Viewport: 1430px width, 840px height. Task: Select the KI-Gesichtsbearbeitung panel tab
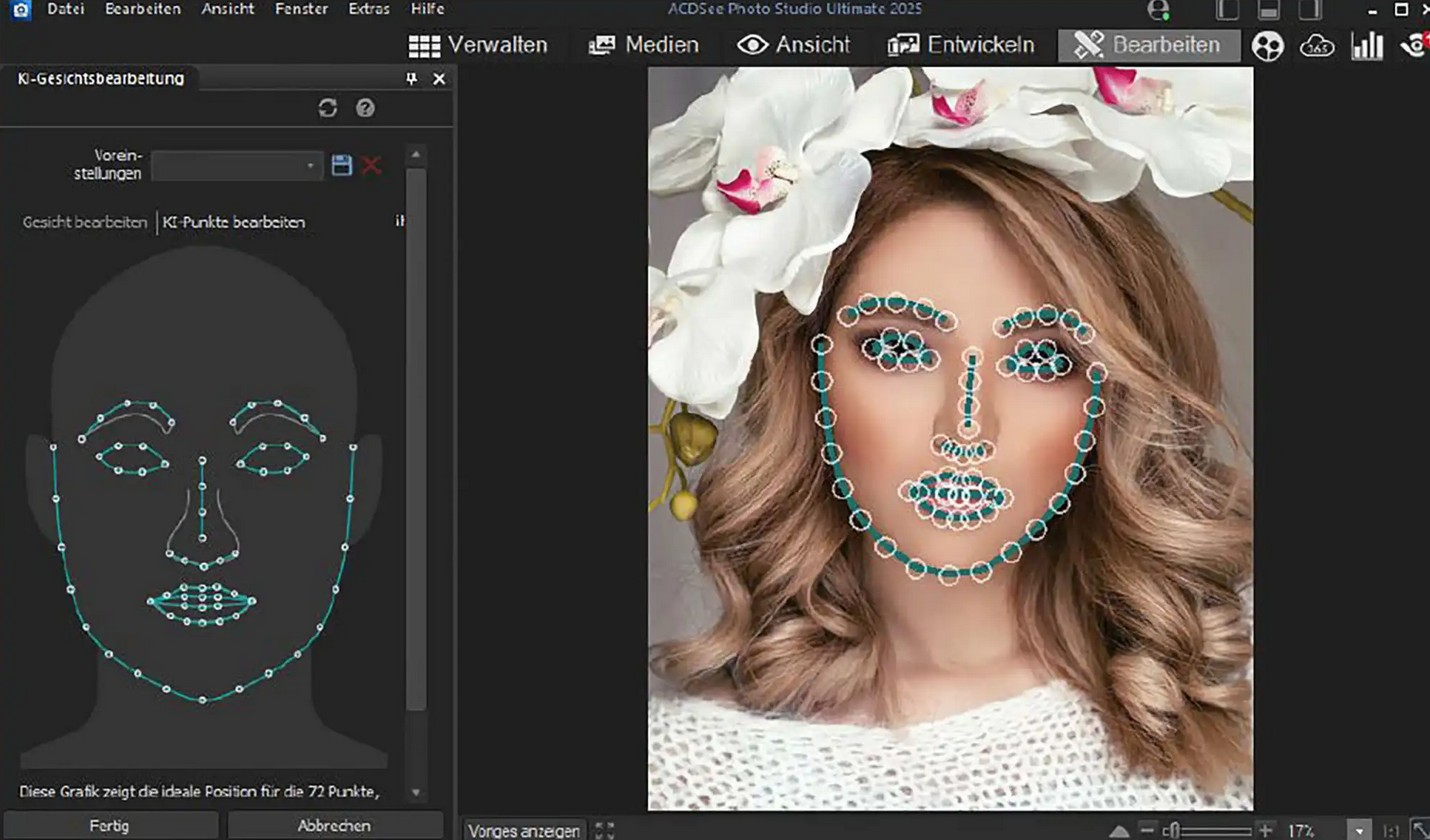[101, 78]
